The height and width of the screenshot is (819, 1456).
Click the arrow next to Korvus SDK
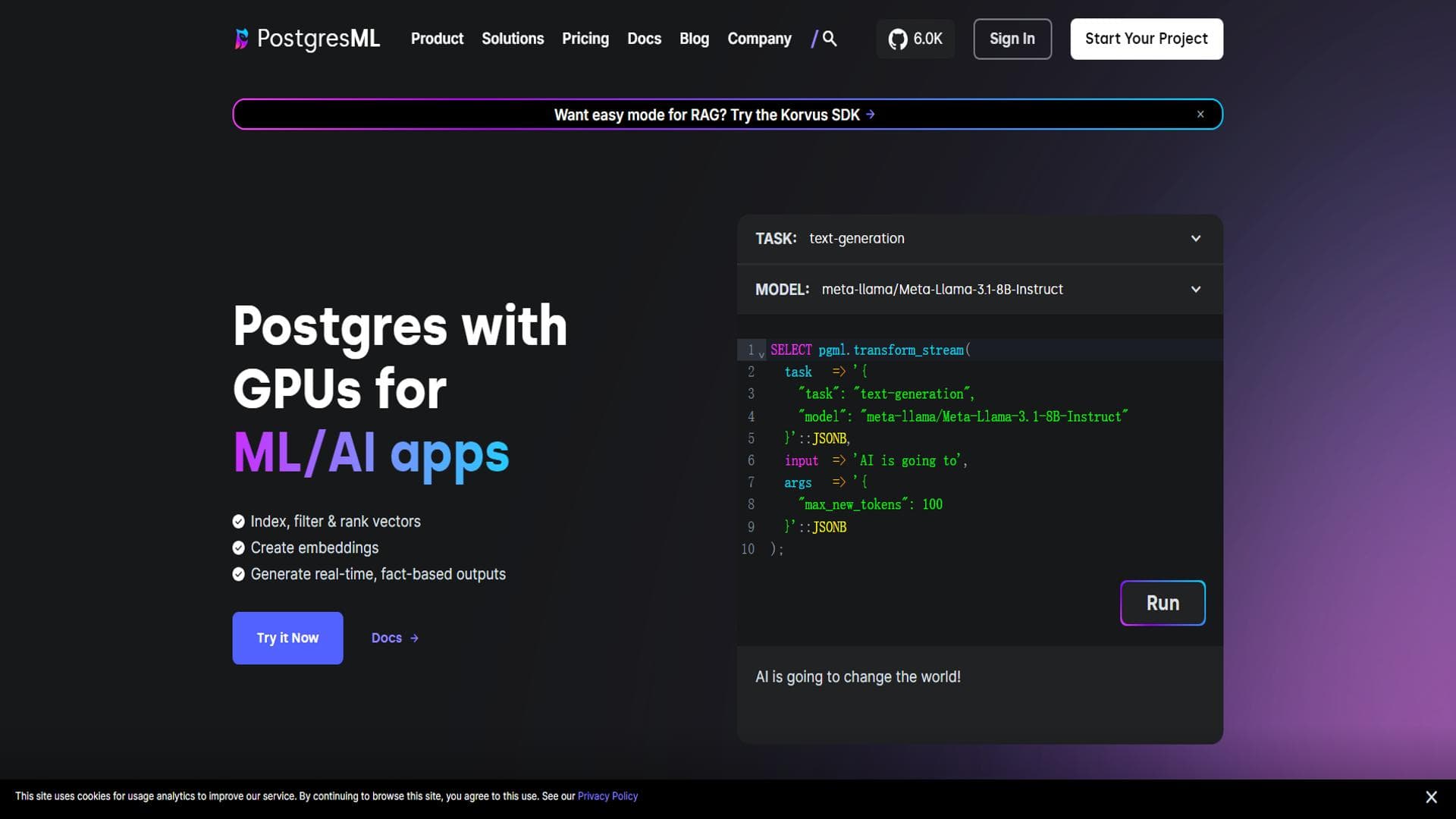[x=871, y=115]
